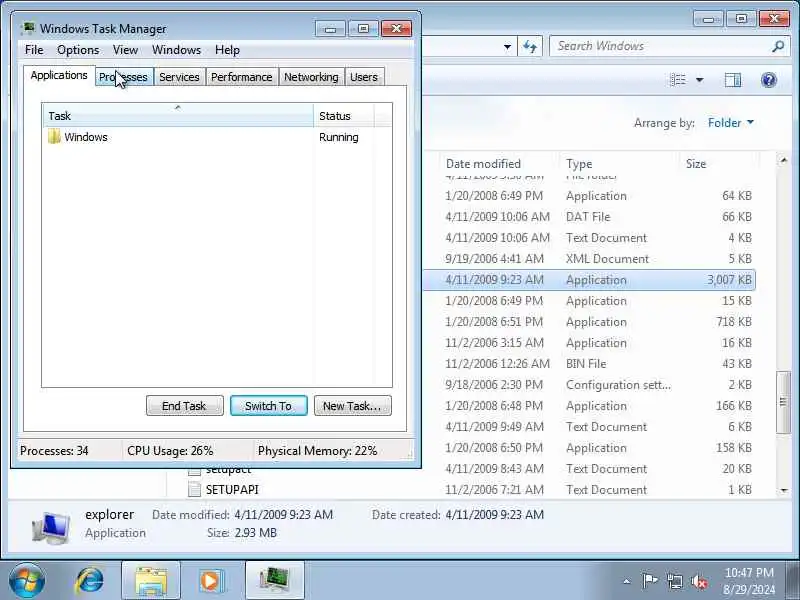Open the address bar history dropdown arrow
The height and width of the screenshot is (600, 800).
[507, 47]
